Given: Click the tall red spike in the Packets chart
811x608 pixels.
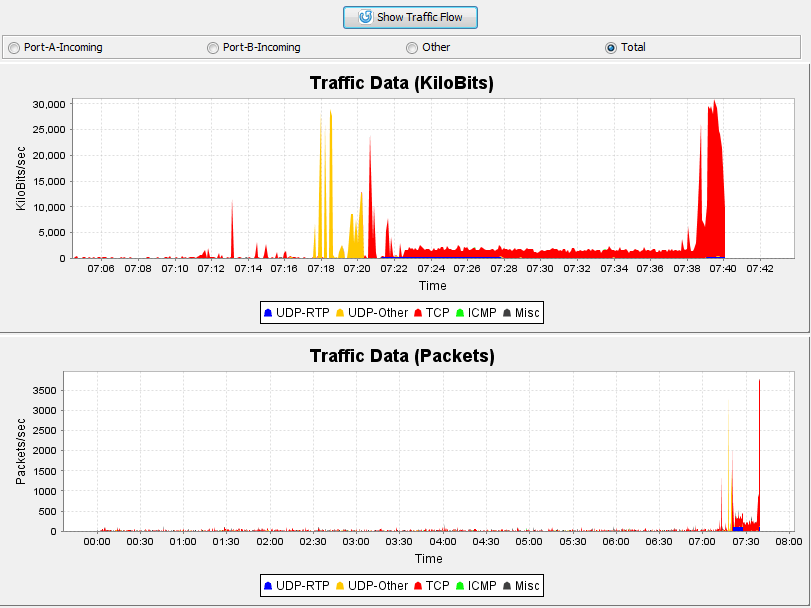Looking at the screenshot, I should point(759,455).
